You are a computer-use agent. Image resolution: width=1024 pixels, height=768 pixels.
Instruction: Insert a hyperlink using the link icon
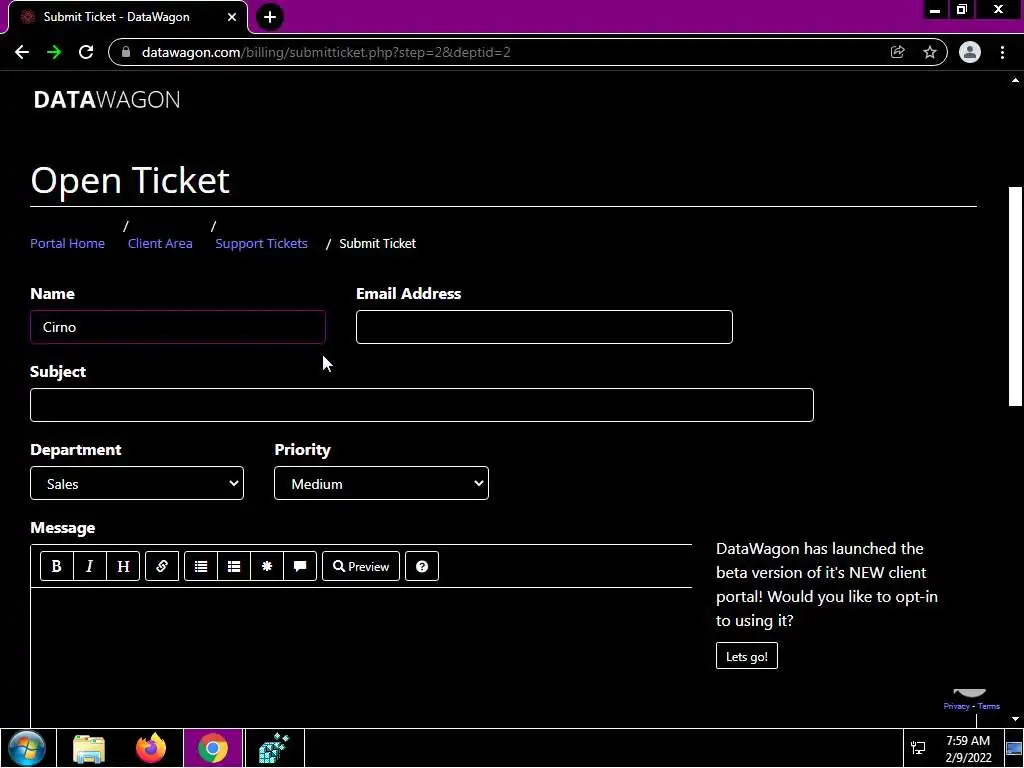click(x=162, y=566)
